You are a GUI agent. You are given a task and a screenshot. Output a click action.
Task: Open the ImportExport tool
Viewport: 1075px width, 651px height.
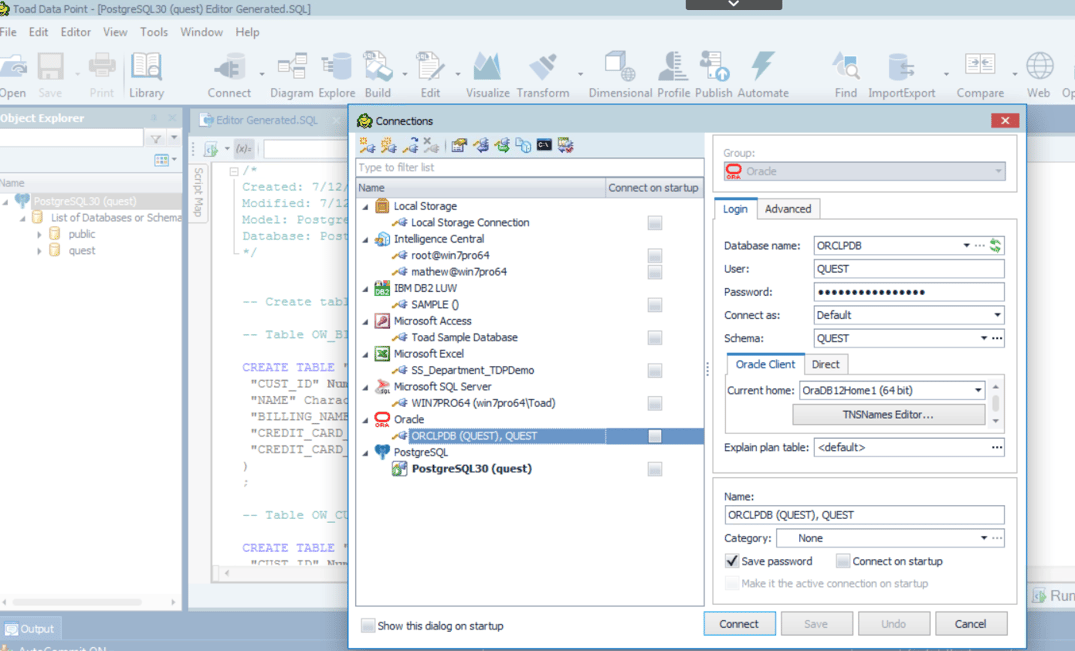(902, 75)
